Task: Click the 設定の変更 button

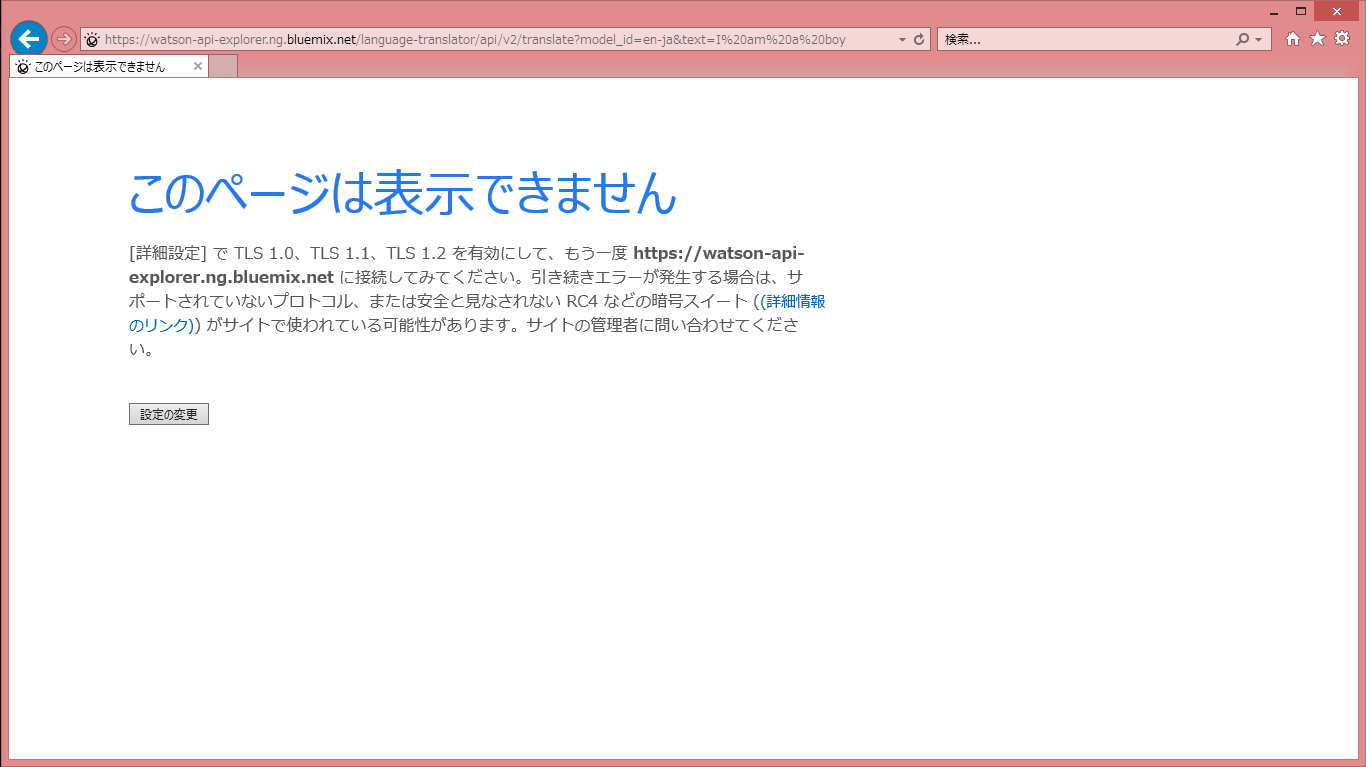Action: 169,414
